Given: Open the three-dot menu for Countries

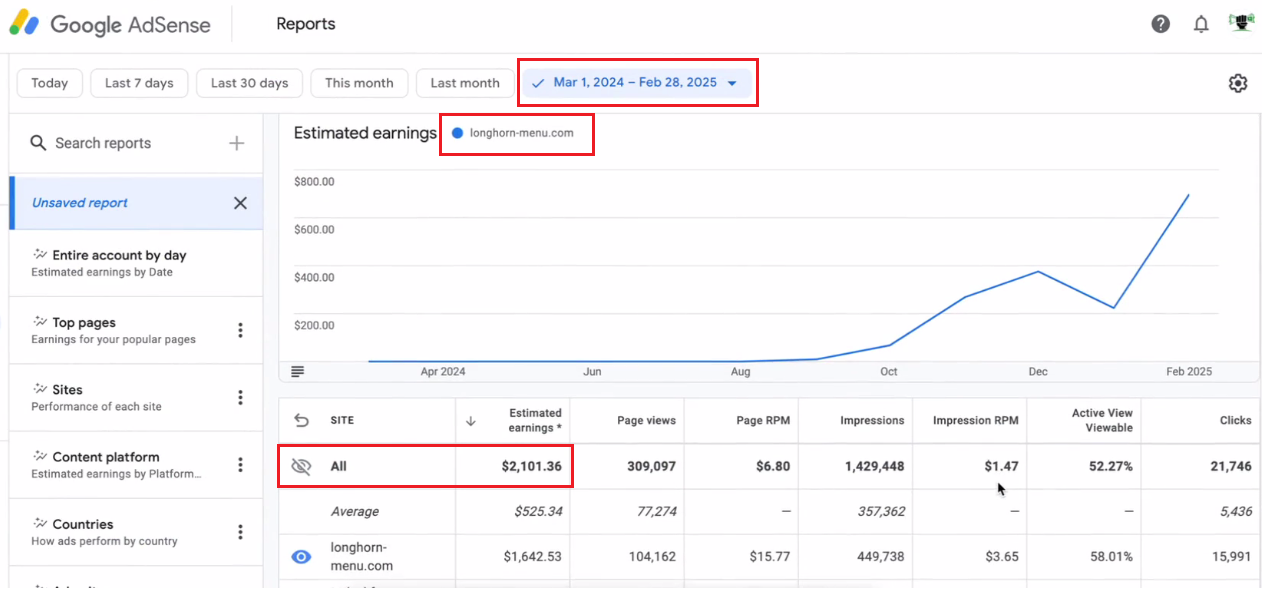Looking at the screenshot, I should (x=240, y=531).
